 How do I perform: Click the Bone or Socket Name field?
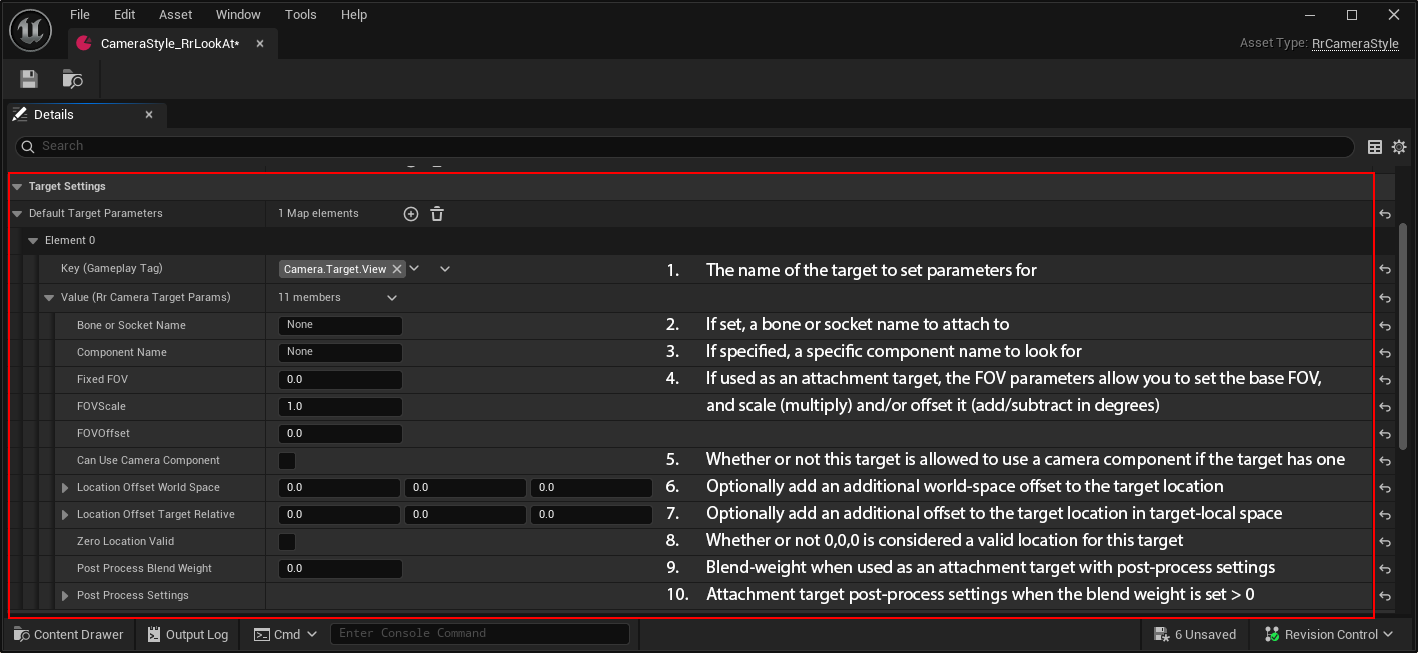point(340,326)
